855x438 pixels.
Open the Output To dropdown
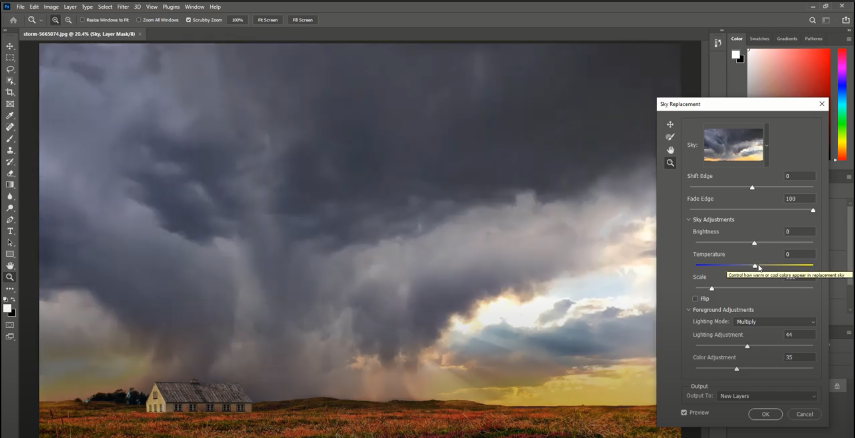(767, 396)
